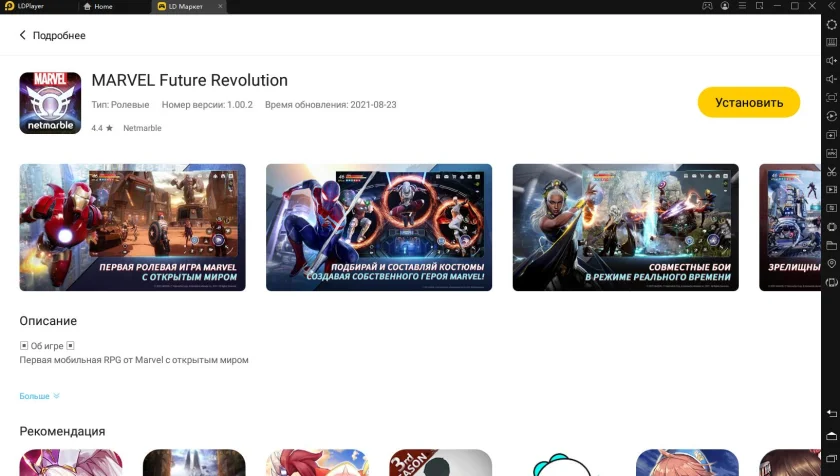Increase volume using sidebar speaker plus icon
Screen dimensions: 840x476
[x=831, y=61]
